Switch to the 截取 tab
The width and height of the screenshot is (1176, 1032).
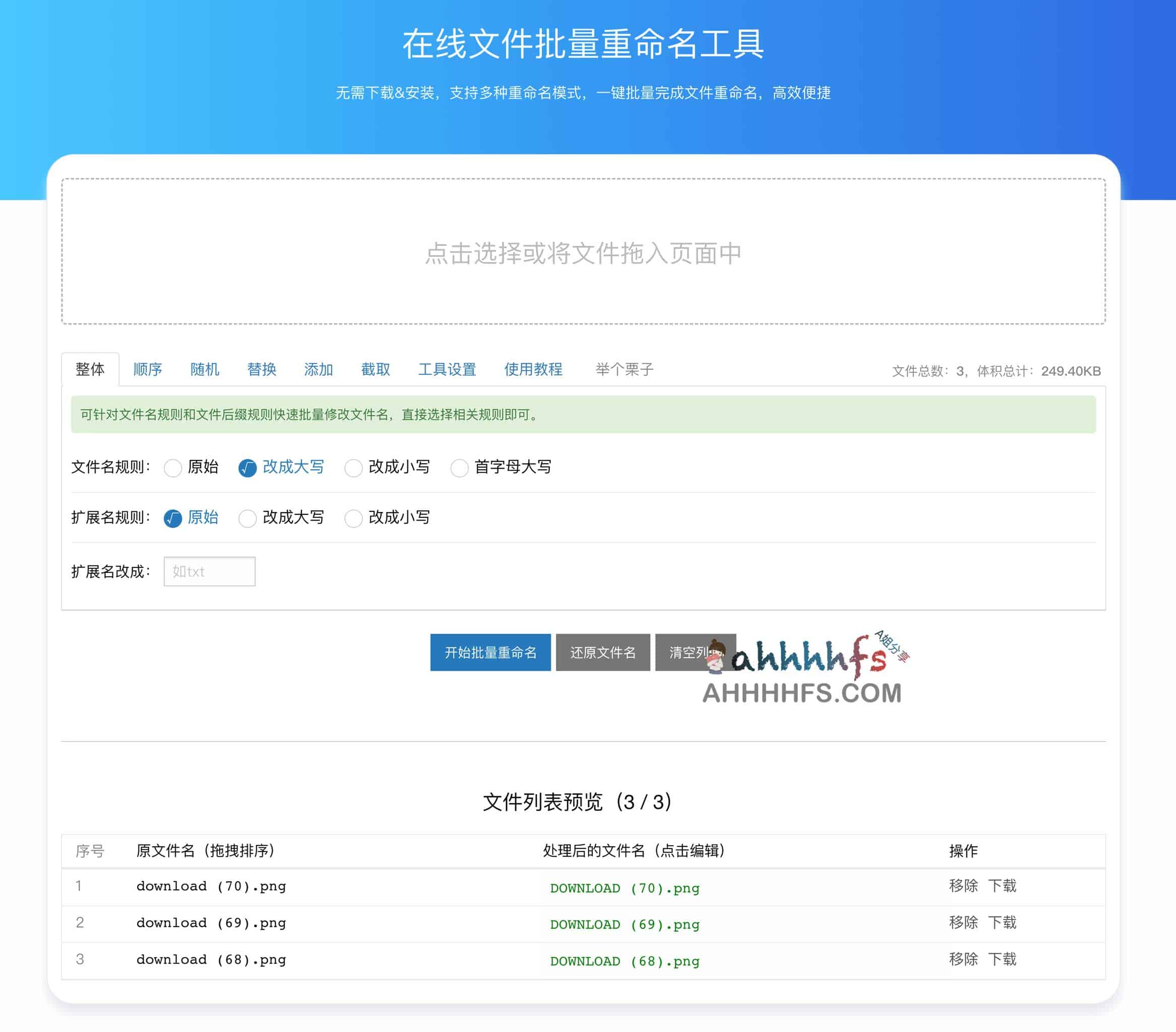click(375, 370)
